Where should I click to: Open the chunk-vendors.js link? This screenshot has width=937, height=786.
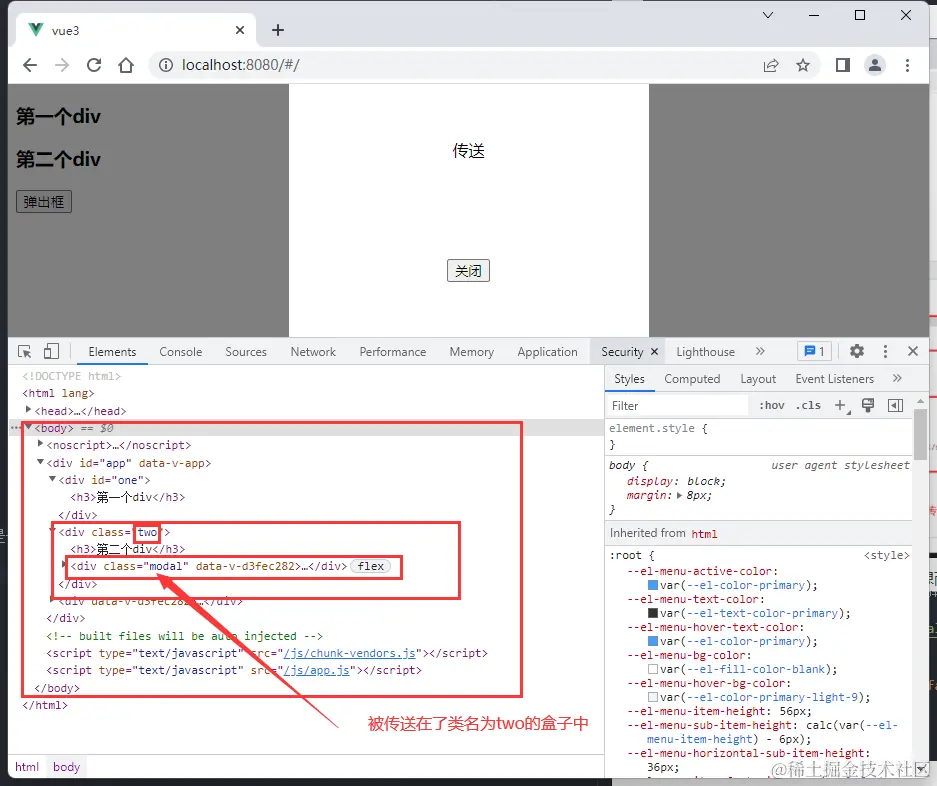click(350, 653)
